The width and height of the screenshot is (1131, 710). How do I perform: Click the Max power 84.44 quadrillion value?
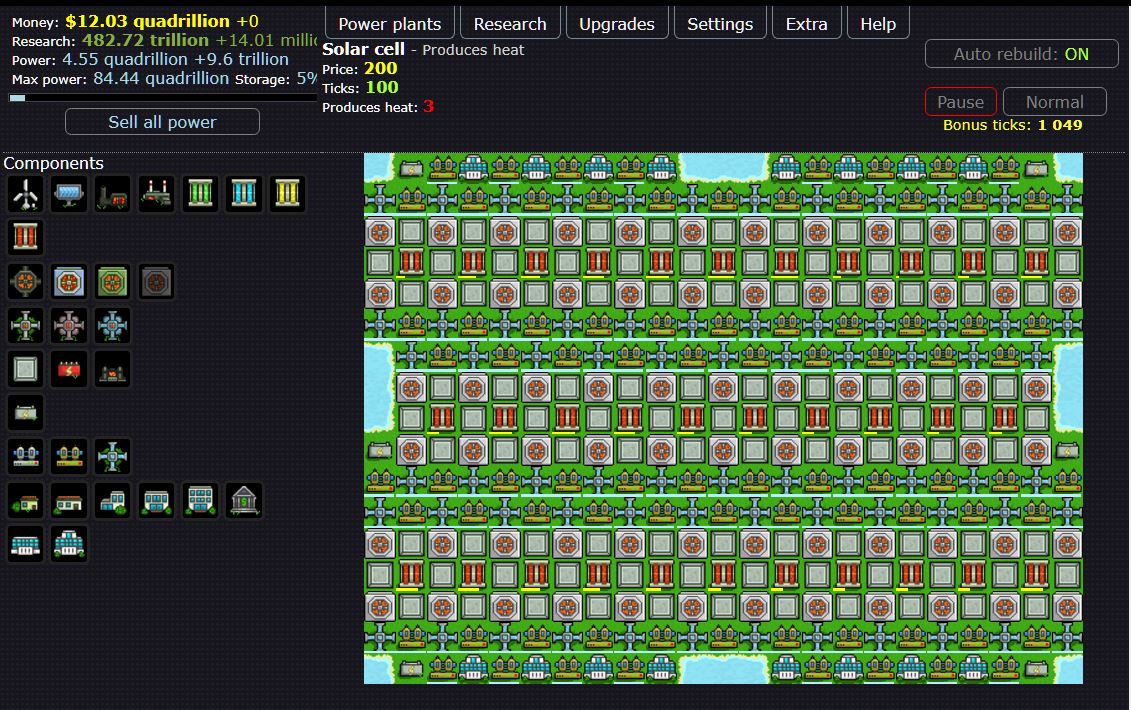pyautogui.click(x=161, y=79)
